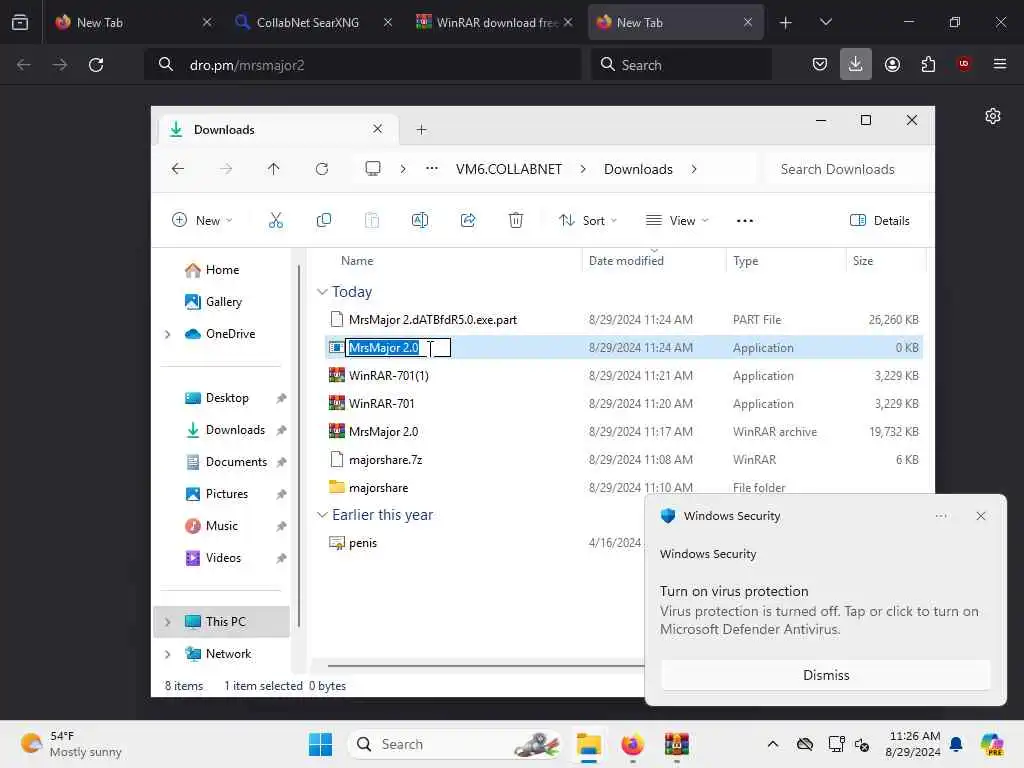This screenshot has height=768, width=1024.
Task: Open Pictures in the navigation pane
Action: 227,494
